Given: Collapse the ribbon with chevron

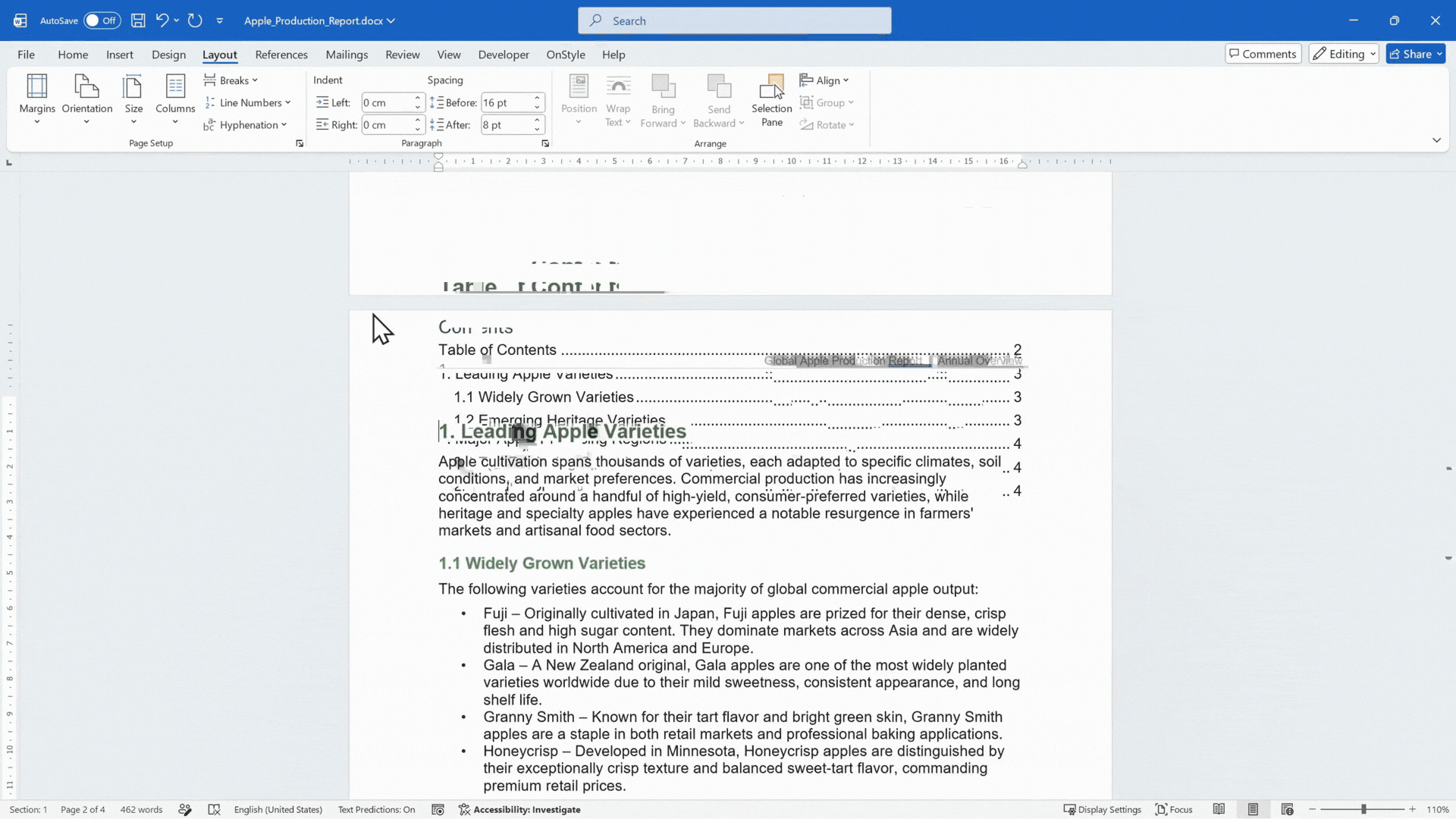Looking at the screenshot, I should [1436, 140].
